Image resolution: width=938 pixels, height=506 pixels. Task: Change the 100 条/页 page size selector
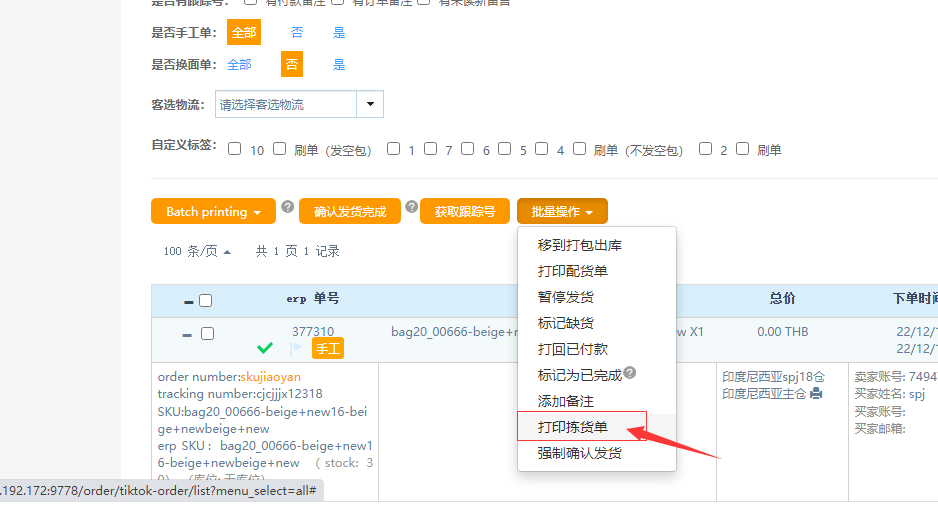click(x=197, y=251)
